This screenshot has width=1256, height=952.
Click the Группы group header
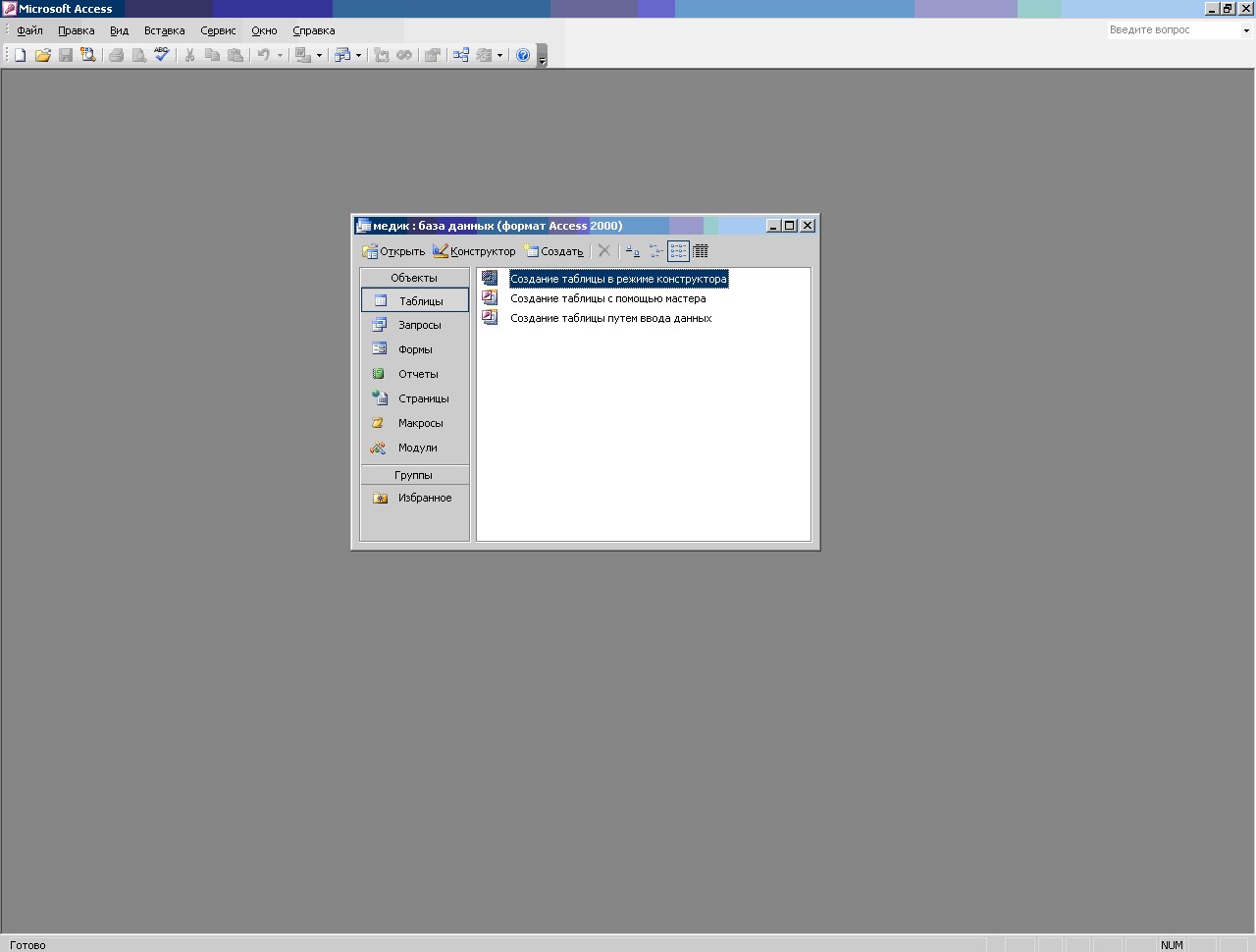click(414, 475)
